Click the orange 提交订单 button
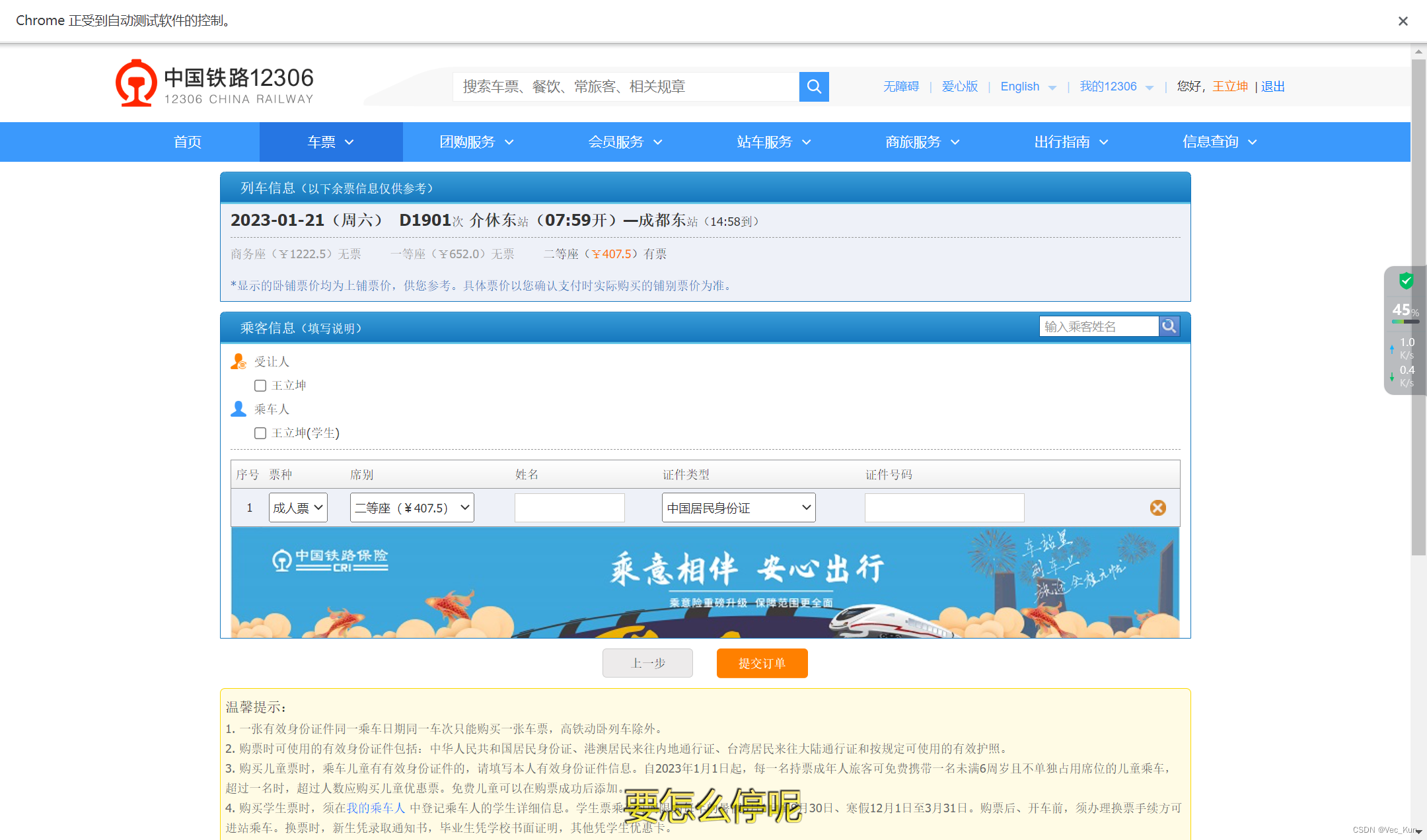This screenshot has height=840, width=1427. pyautogui.click(x=762, y=663)
